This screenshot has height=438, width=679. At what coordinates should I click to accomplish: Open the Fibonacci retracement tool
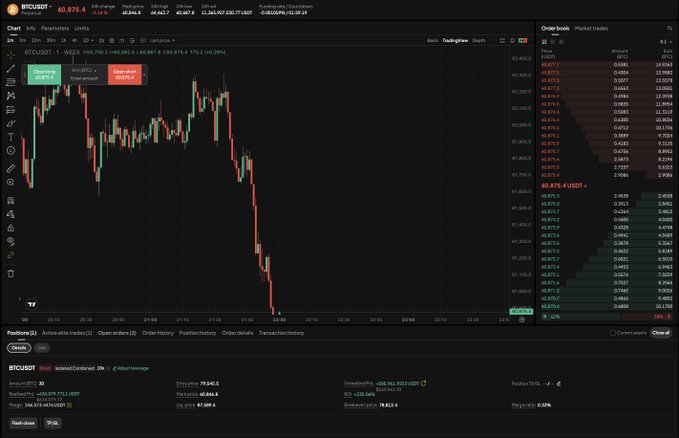[x=11, y=82]
